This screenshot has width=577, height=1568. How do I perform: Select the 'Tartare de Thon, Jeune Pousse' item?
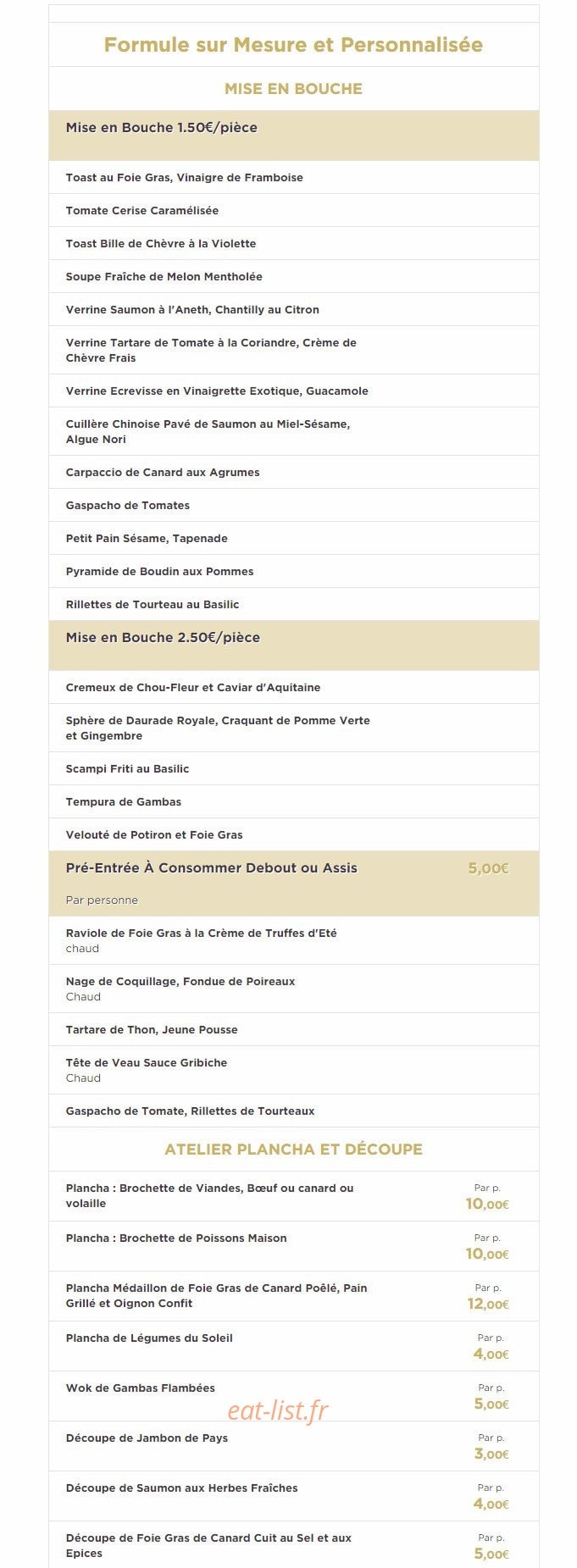[152, 1030]
